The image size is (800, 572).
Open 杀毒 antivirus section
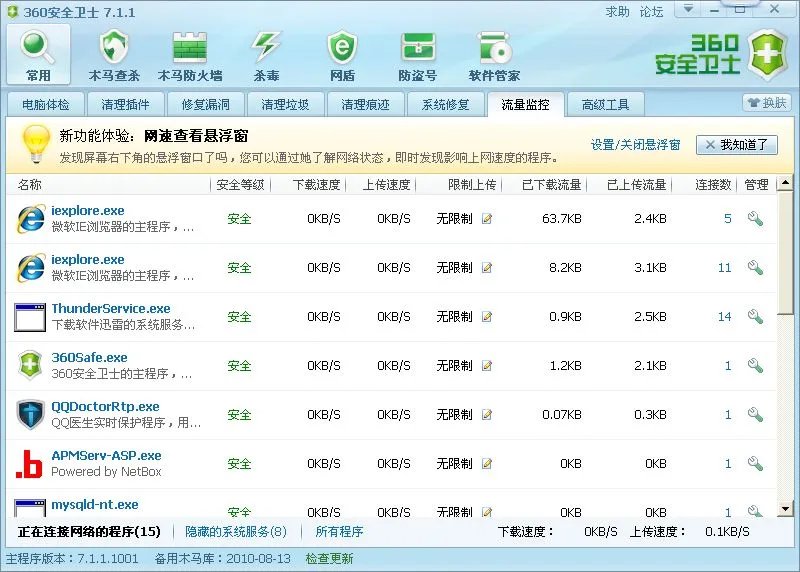pos(266,56)
